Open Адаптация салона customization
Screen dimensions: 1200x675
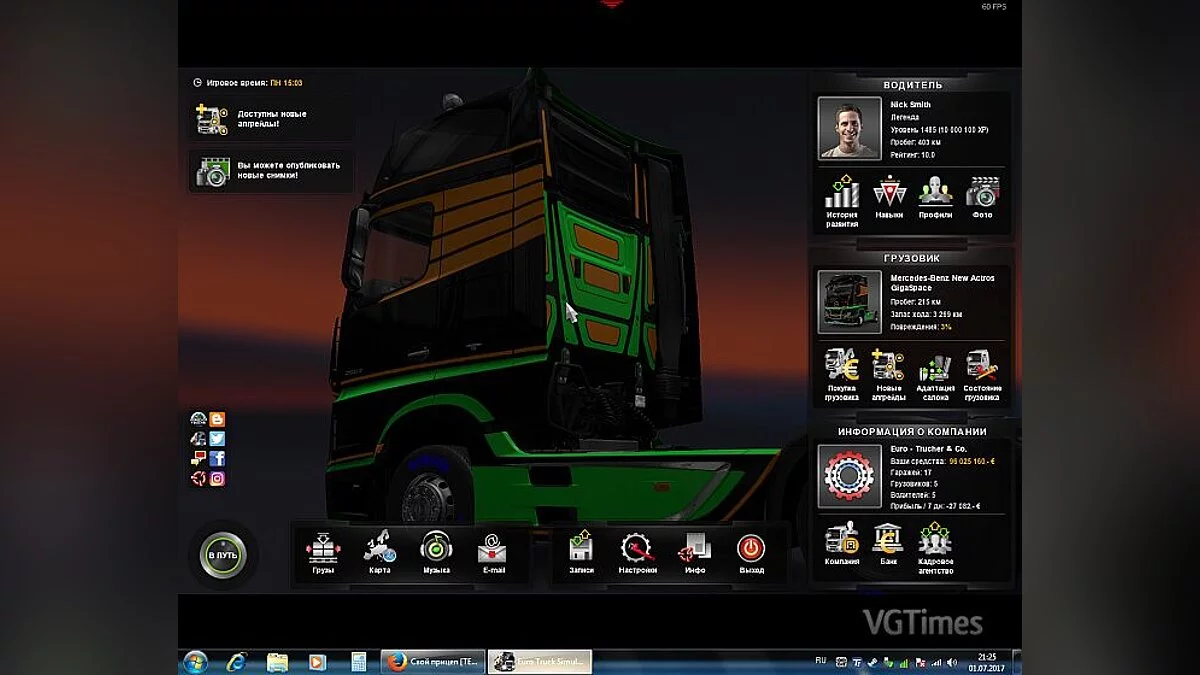[x=935, y=368]
